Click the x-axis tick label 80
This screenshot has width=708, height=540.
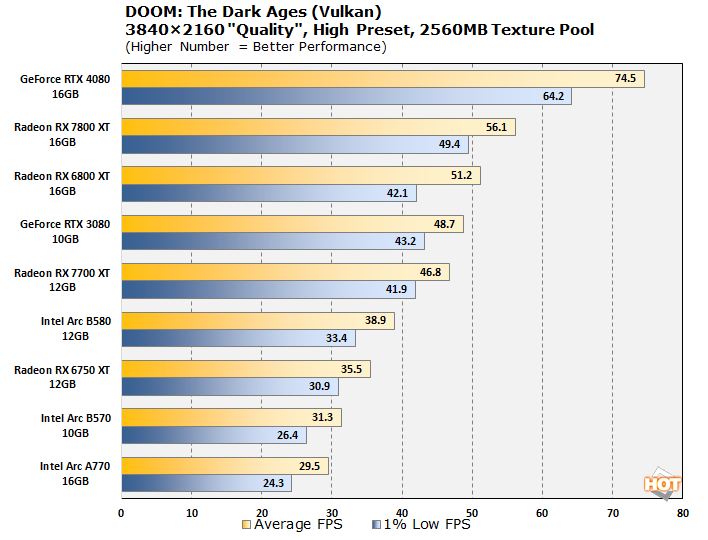coord(683,513)
